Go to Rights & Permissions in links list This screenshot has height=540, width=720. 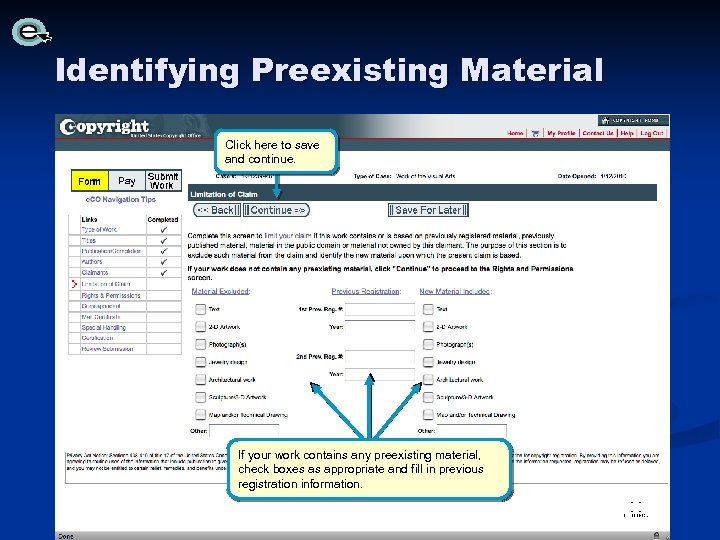111,296
